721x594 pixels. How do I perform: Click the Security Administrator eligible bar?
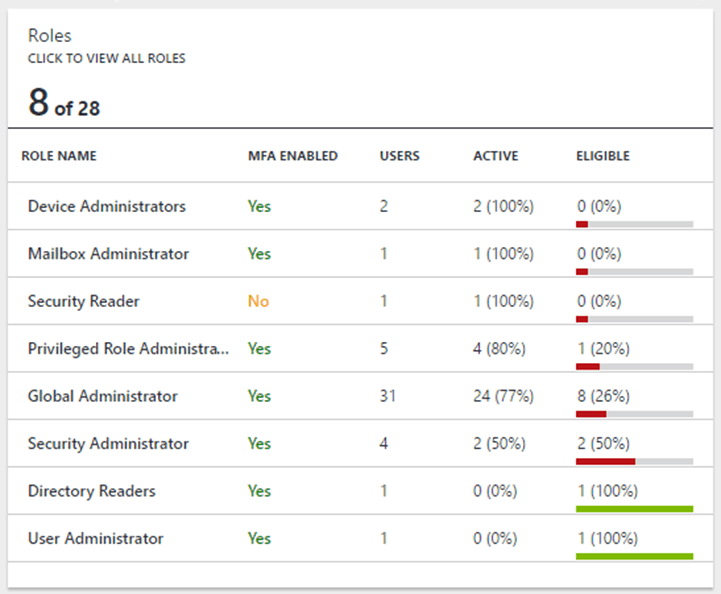click(635, 462)
